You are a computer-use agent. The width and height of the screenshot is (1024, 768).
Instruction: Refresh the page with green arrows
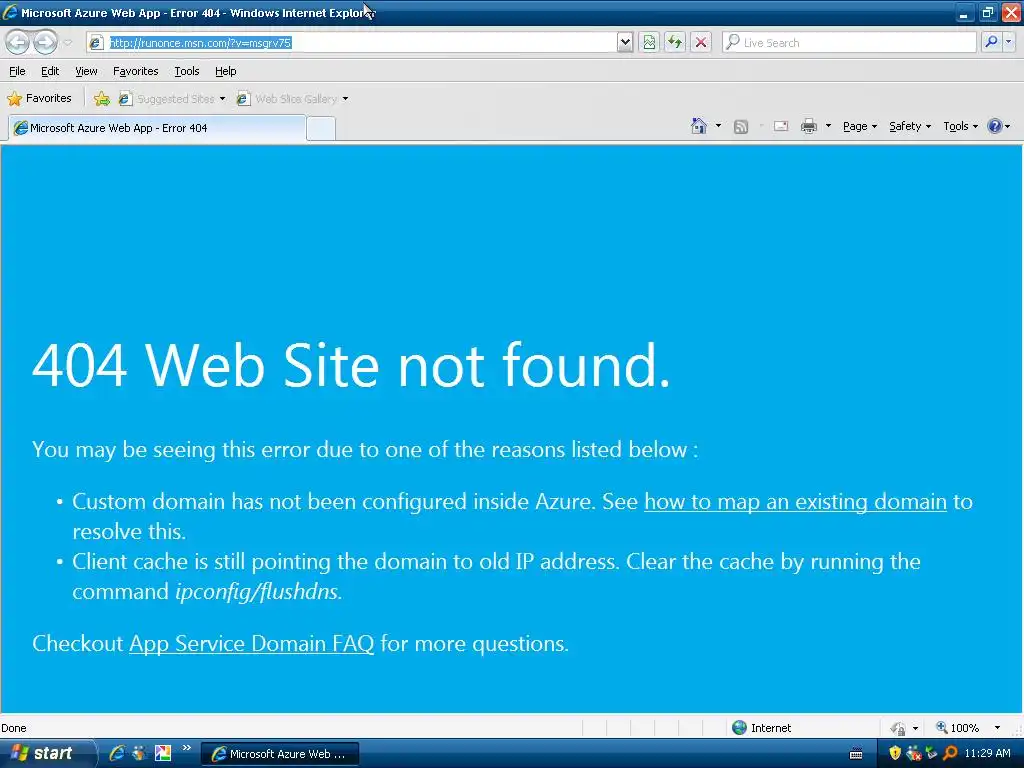pyautogui.click(x=675, y=42)
